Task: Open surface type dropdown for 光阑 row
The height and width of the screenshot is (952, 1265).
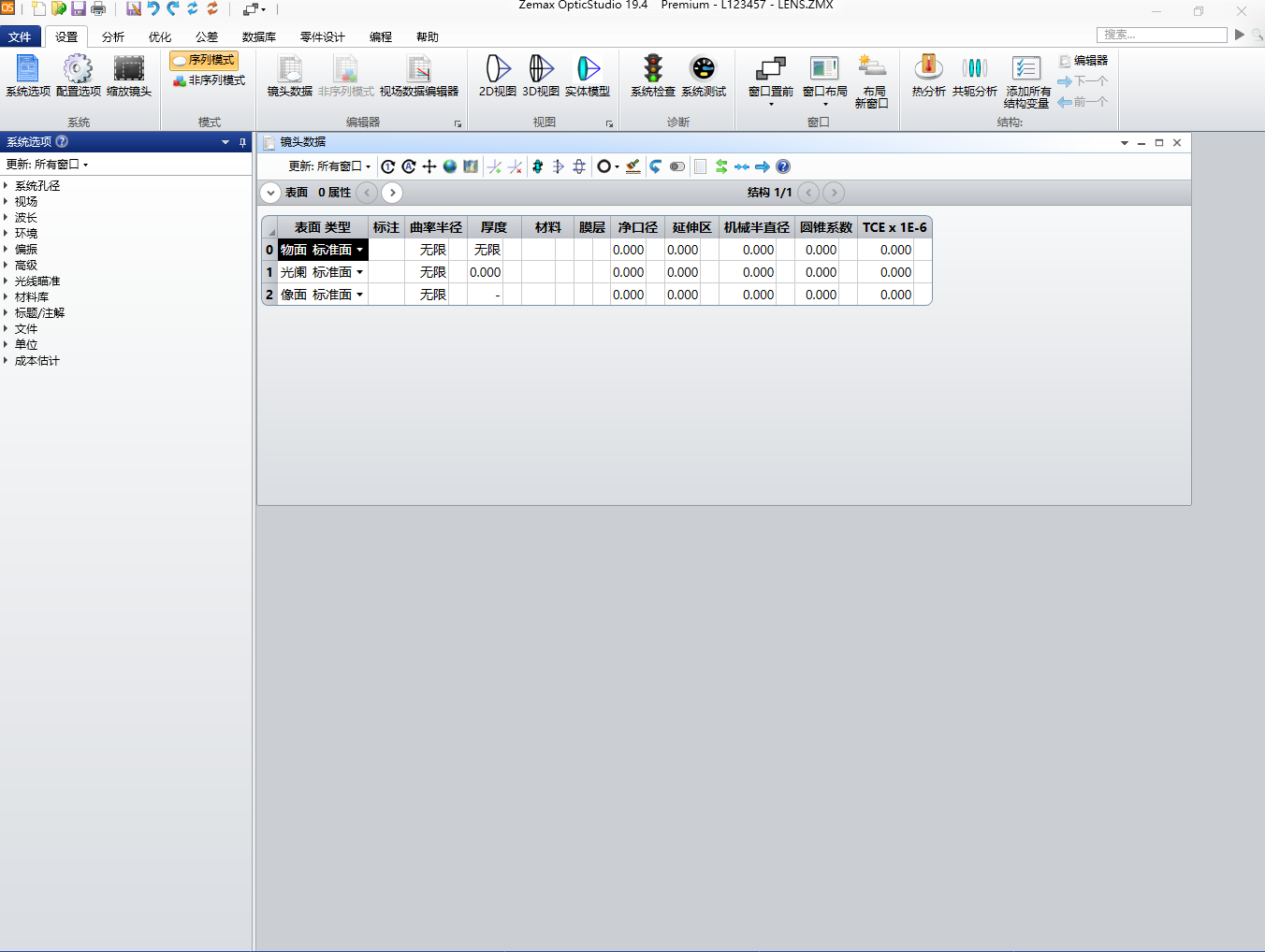Action: coord(359,272)
